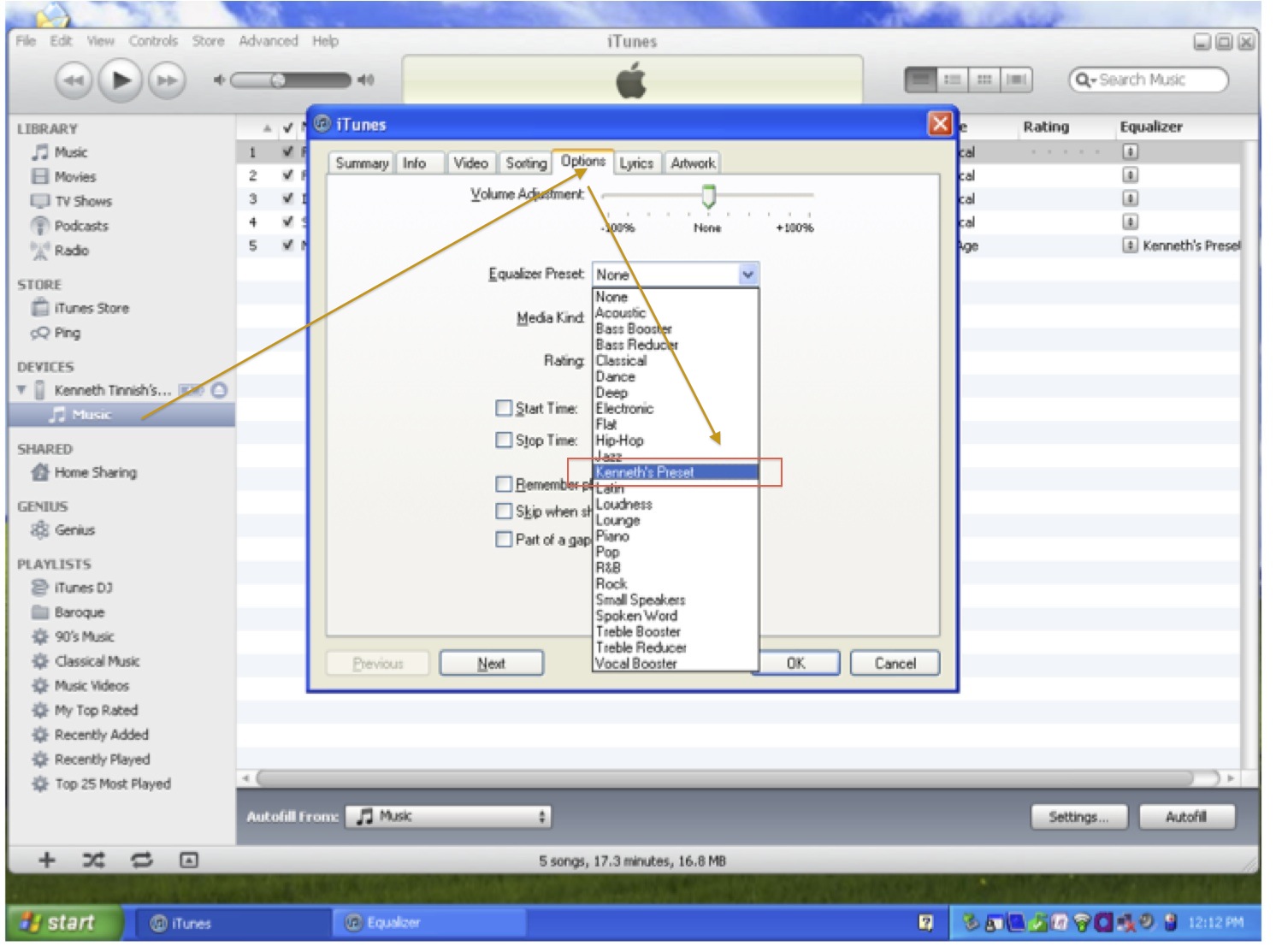Click the Autofill button
This screenshot has height=952, width=1276.
click(1186, 817)
